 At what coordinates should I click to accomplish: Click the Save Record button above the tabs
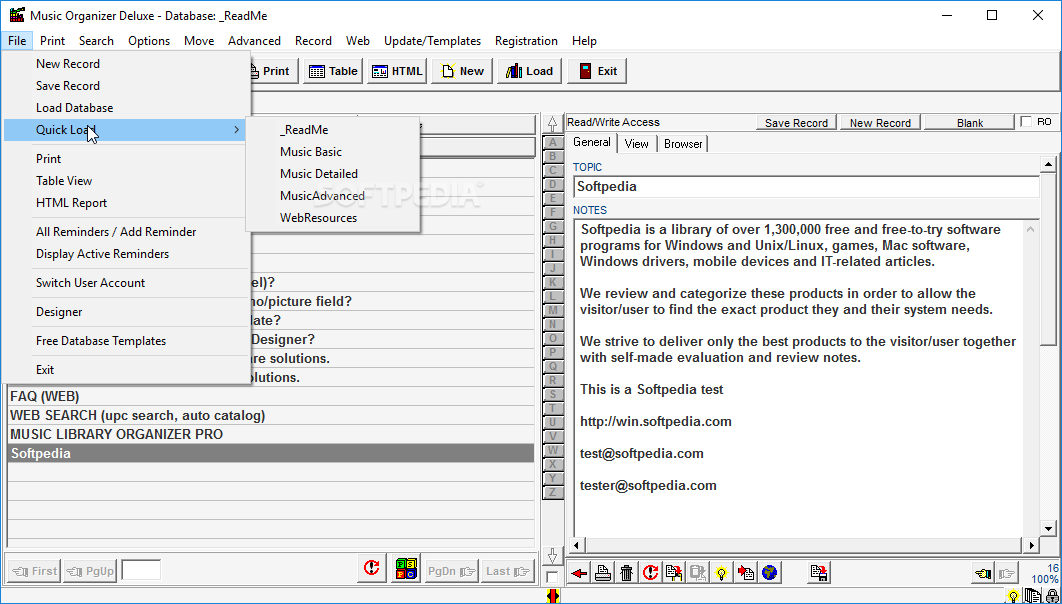tap(796, 123)
